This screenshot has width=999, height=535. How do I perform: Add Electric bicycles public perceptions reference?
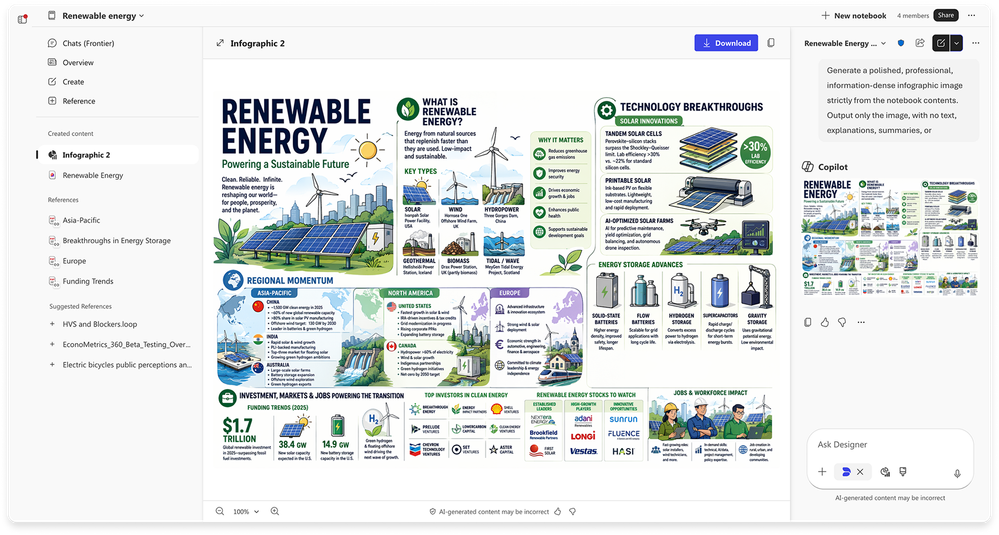tap(52, 365)
